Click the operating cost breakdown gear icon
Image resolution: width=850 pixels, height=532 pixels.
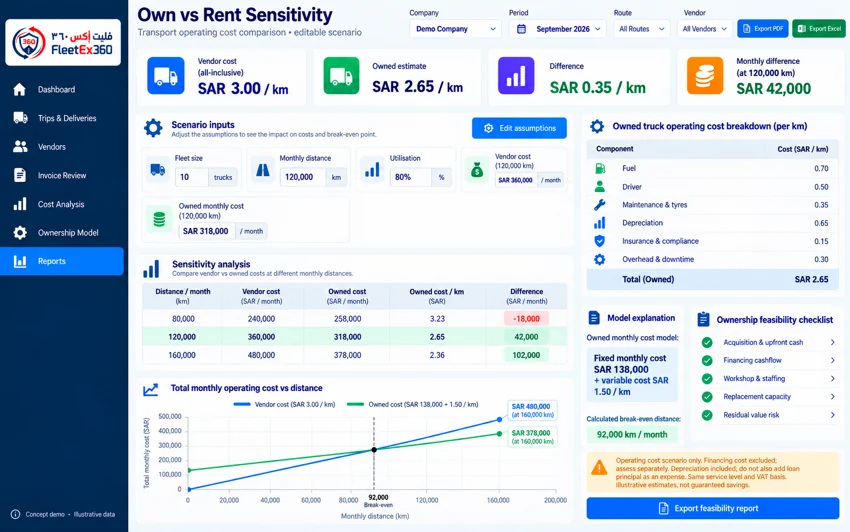pos(597,126)
